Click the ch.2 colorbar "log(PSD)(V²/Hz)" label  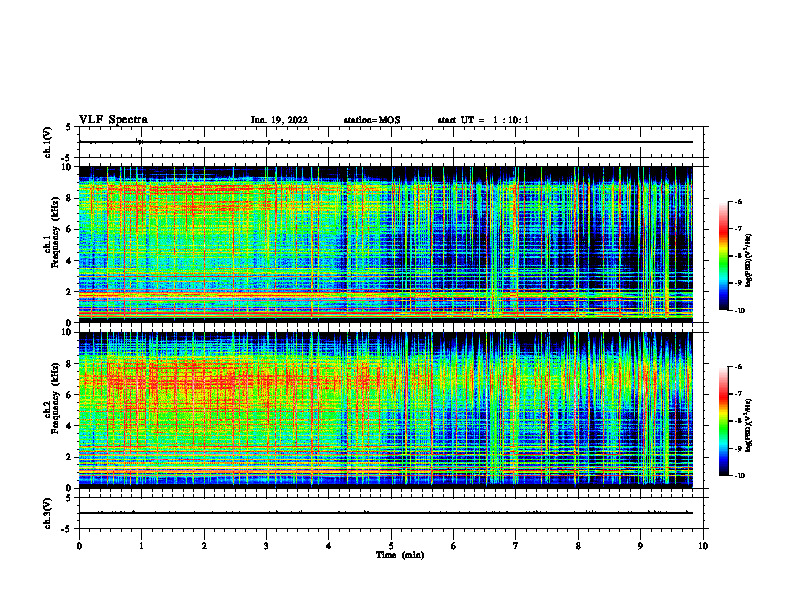pos(749,425)
